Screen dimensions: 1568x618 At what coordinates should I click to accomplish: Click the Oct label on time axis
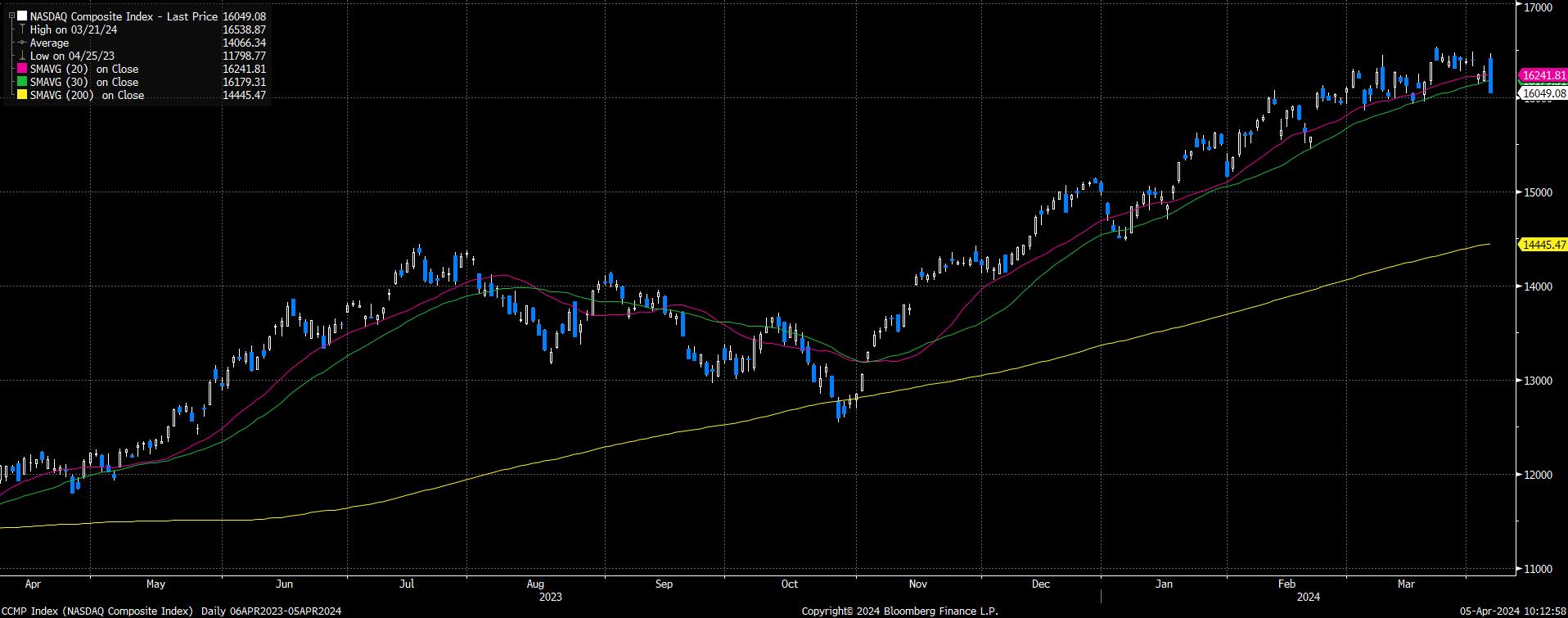pyautogui.click(x=789, y=584)
